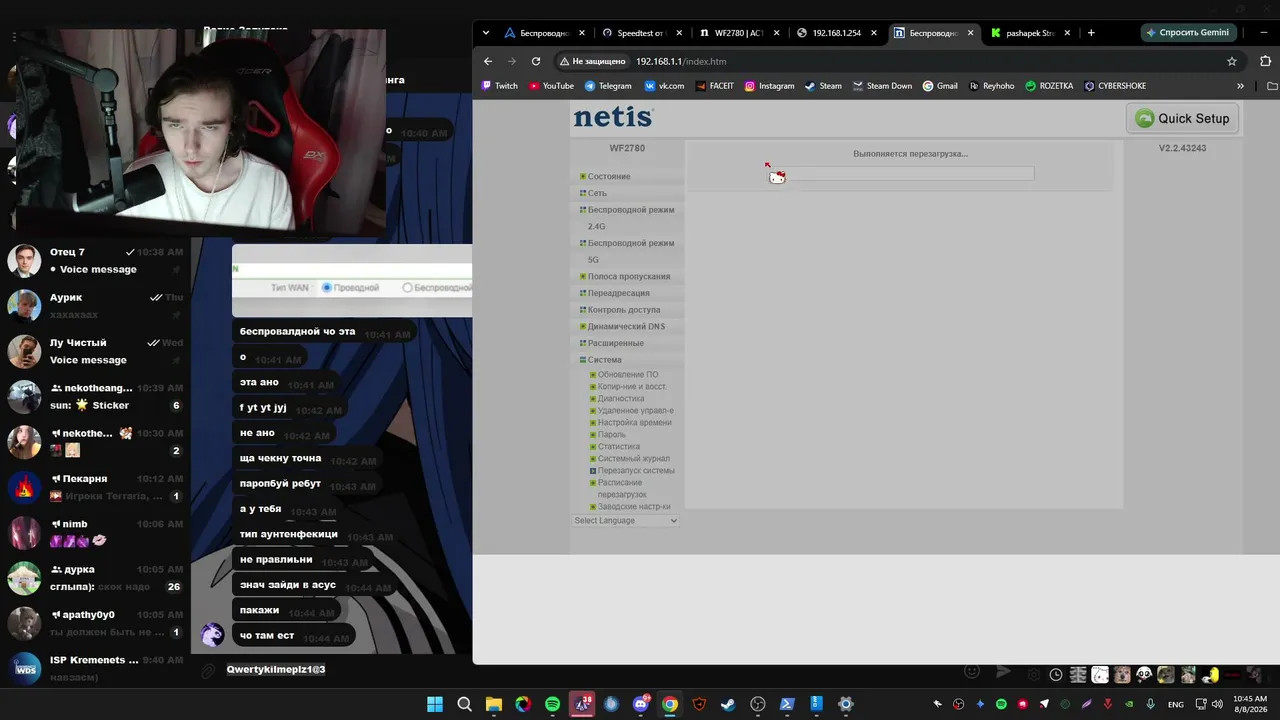Open Настройка времени page
This screenshot has height=720, width=1280.
[634, 423]
